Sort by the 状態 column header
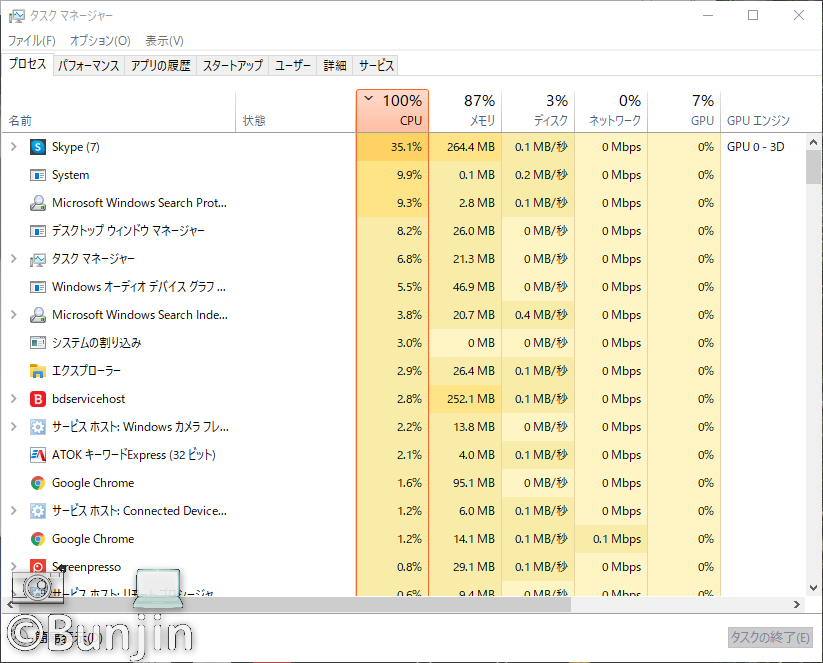823x663 pixels. (296, 111)
